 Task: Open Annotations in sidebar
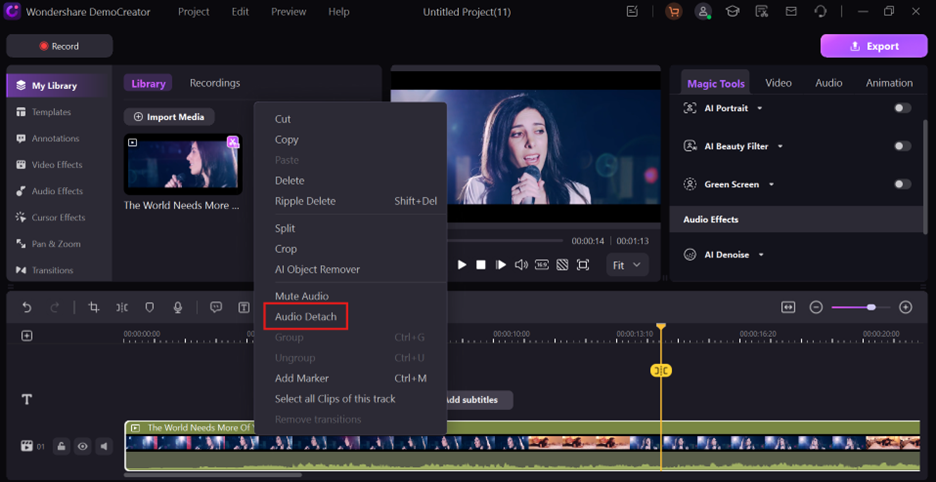pos(55,138)
